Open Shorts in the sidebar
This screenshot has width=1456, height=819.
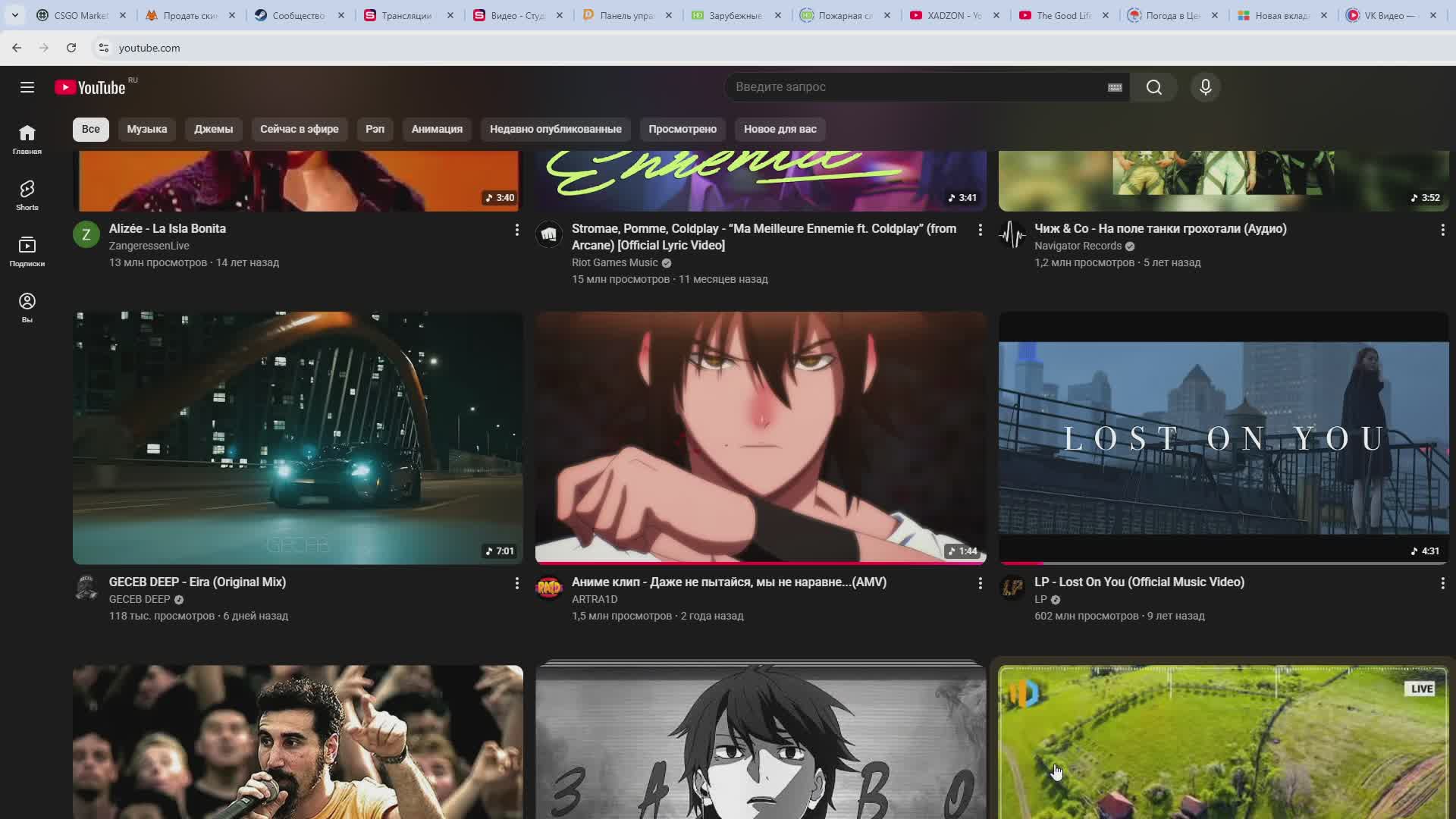pos(27,195)
